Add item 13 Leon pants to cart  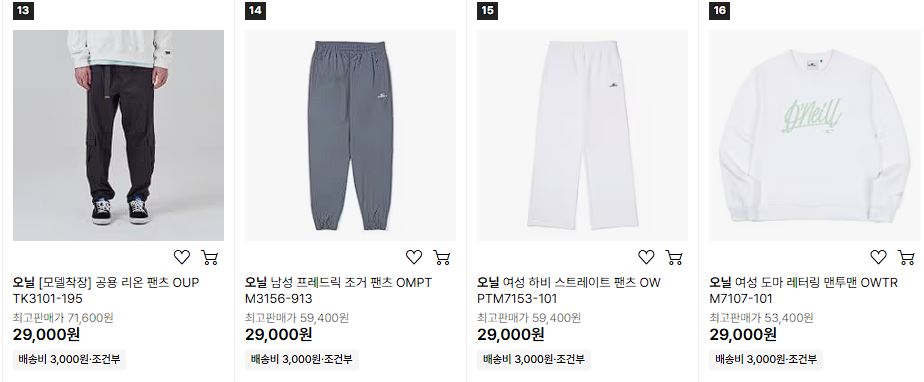210,257
